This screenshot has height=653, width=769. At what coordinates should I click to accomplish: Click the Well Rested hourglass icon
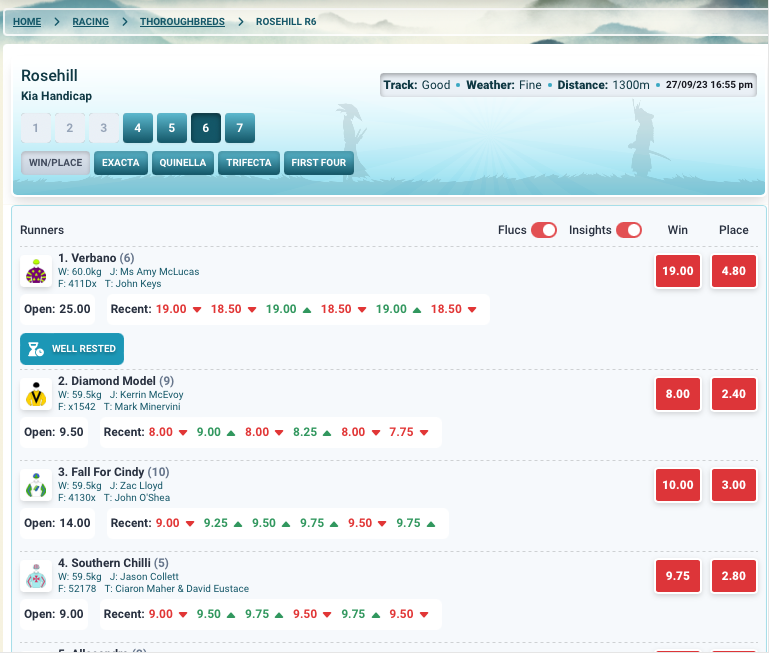tap(36, 349)
